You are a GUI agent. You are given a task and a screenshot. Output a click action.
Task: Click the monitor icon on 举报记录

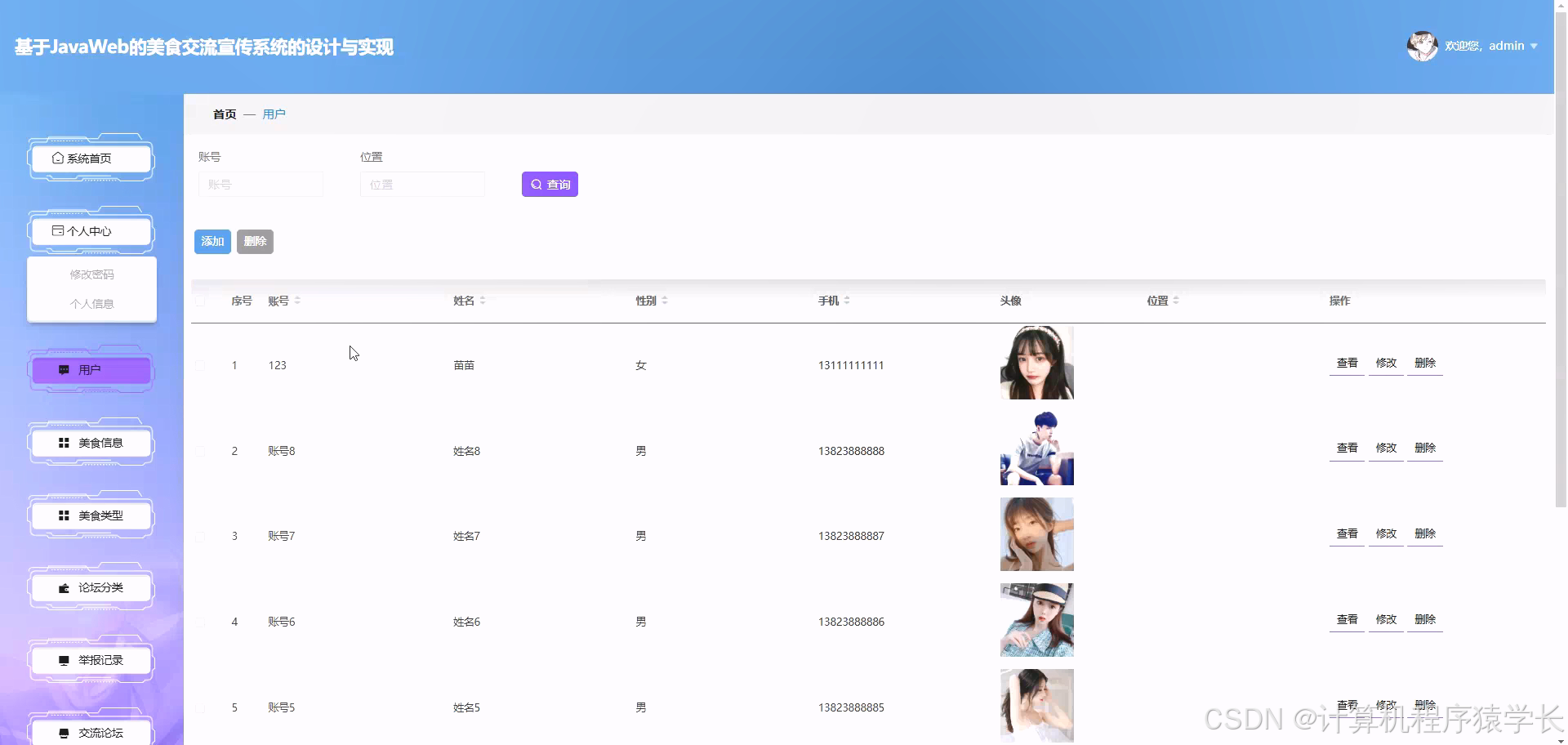(64, 660)
